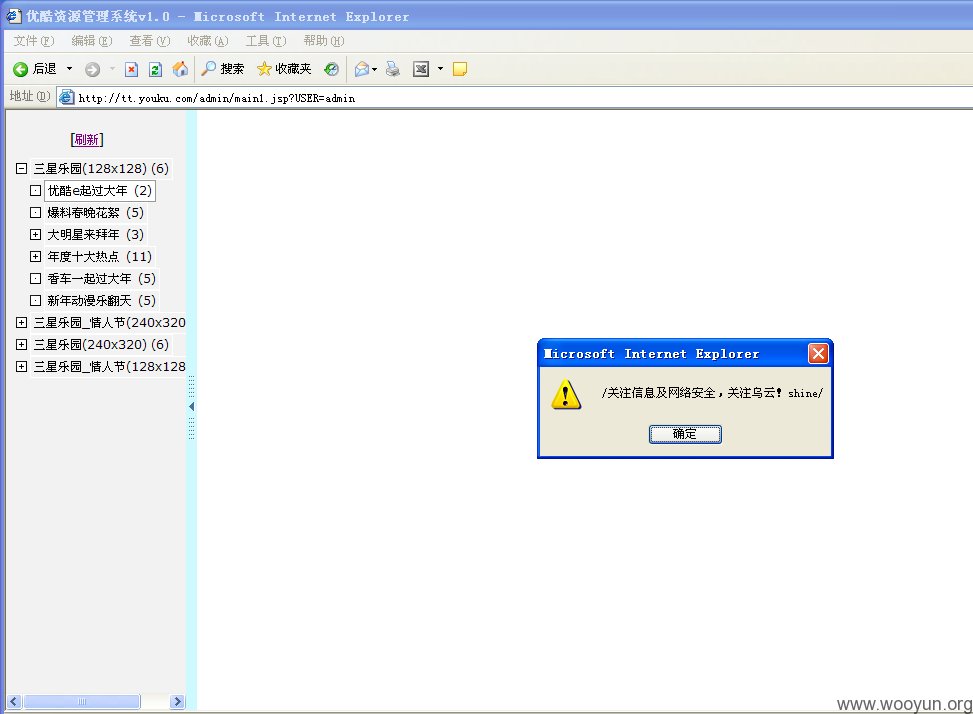
Task: Click the warning icon in alert dialog
Action: pos(566,395)
